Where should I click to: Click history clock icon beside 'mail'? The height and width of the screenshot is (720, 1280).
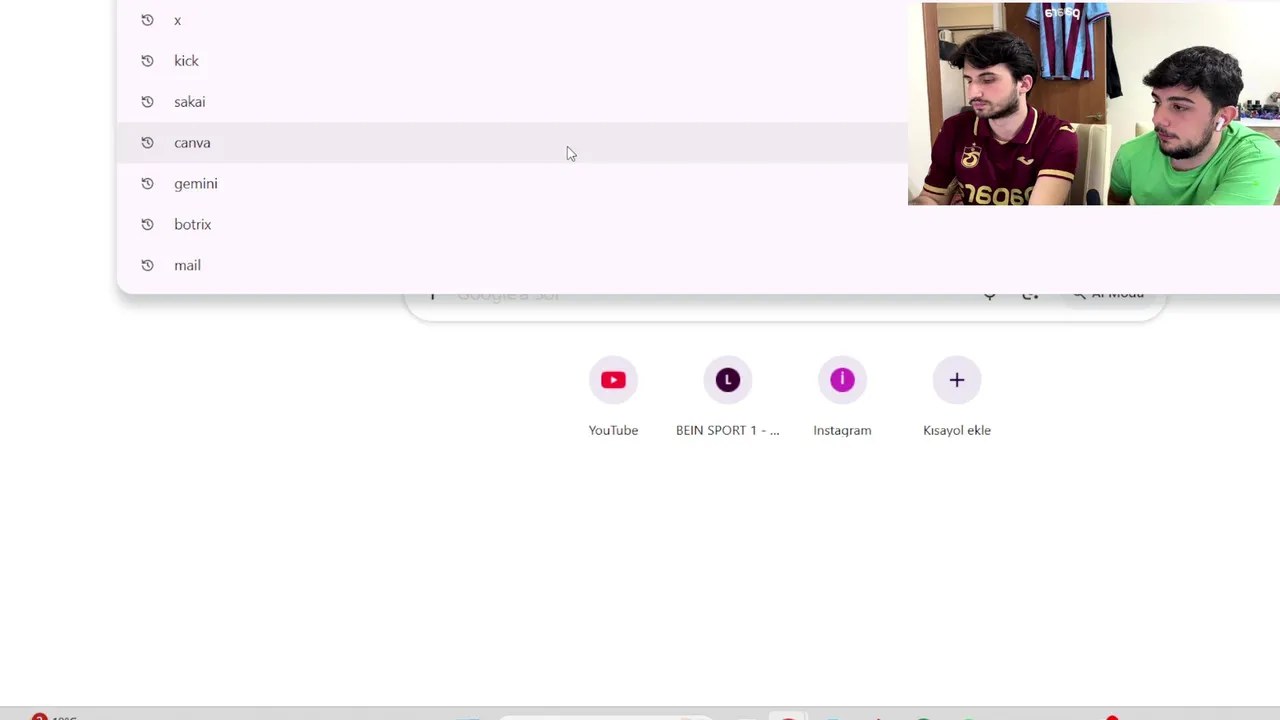pos(147,266)
